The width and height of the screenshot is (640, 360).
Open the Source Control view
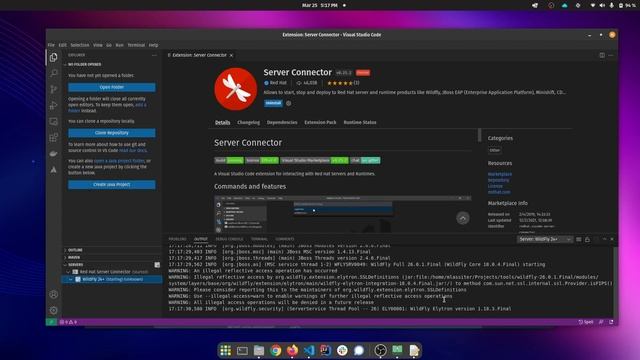point(53,89)
